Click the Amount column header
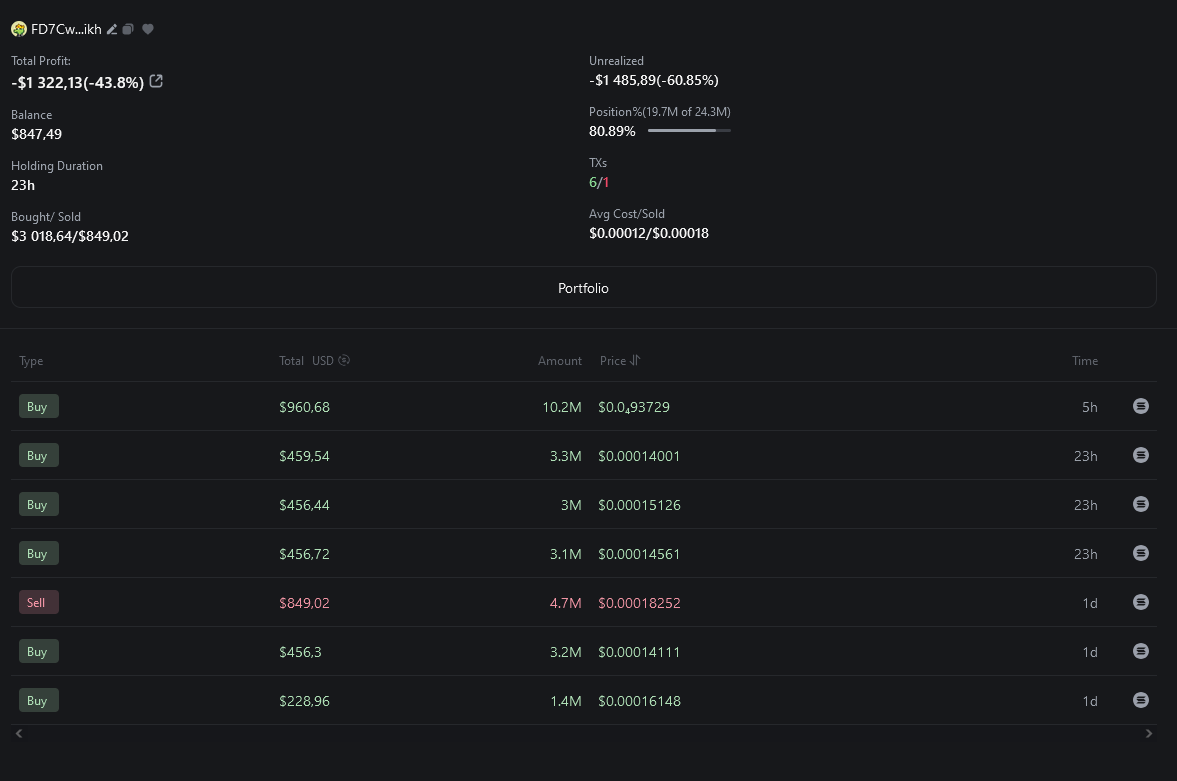Image resolution: width=1177 pixels, height=781 pixels. pos(560,361)
